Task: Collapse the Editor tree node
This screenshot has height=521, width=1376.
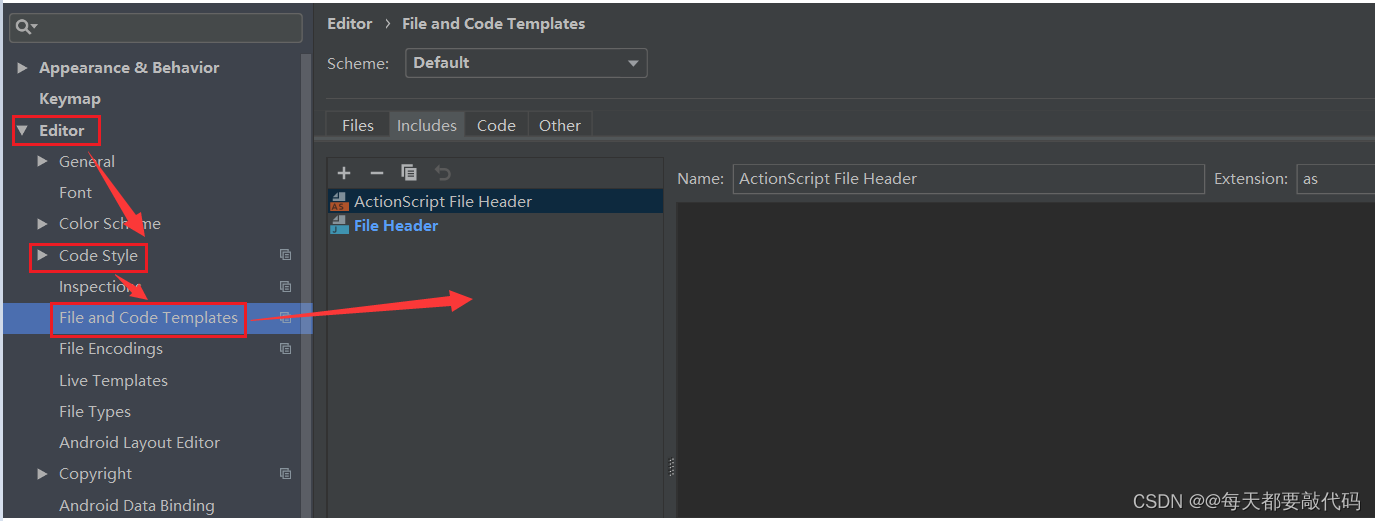Action: tap(22, 130)
